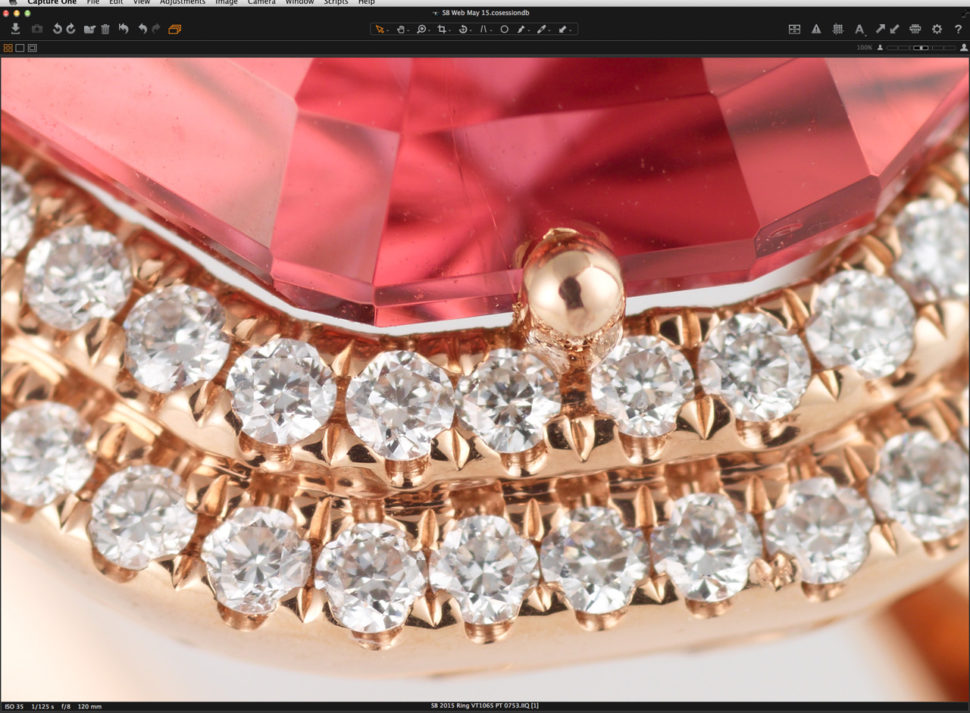Activate the Loupe zoom tool
Image resolution: width=970 pixels, height=713 pixels.
click(422, 30)
